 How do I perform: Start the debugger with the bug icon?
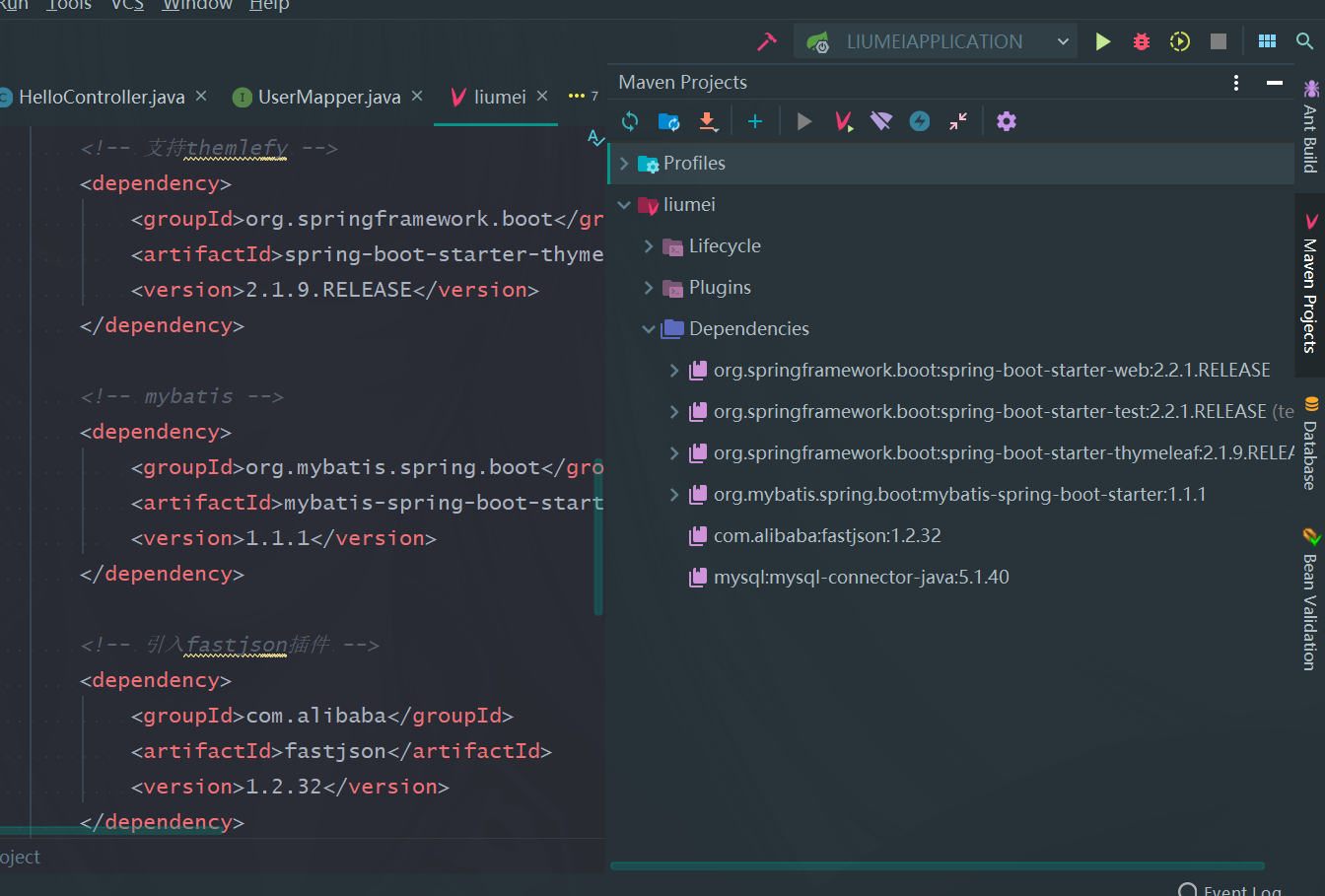(x=1141, y=40)
